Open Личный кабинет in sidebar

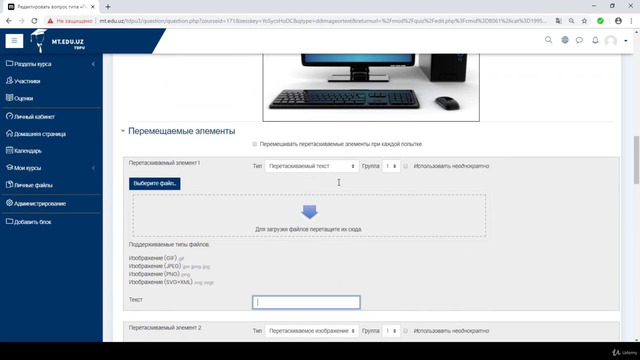pos(30,117)
